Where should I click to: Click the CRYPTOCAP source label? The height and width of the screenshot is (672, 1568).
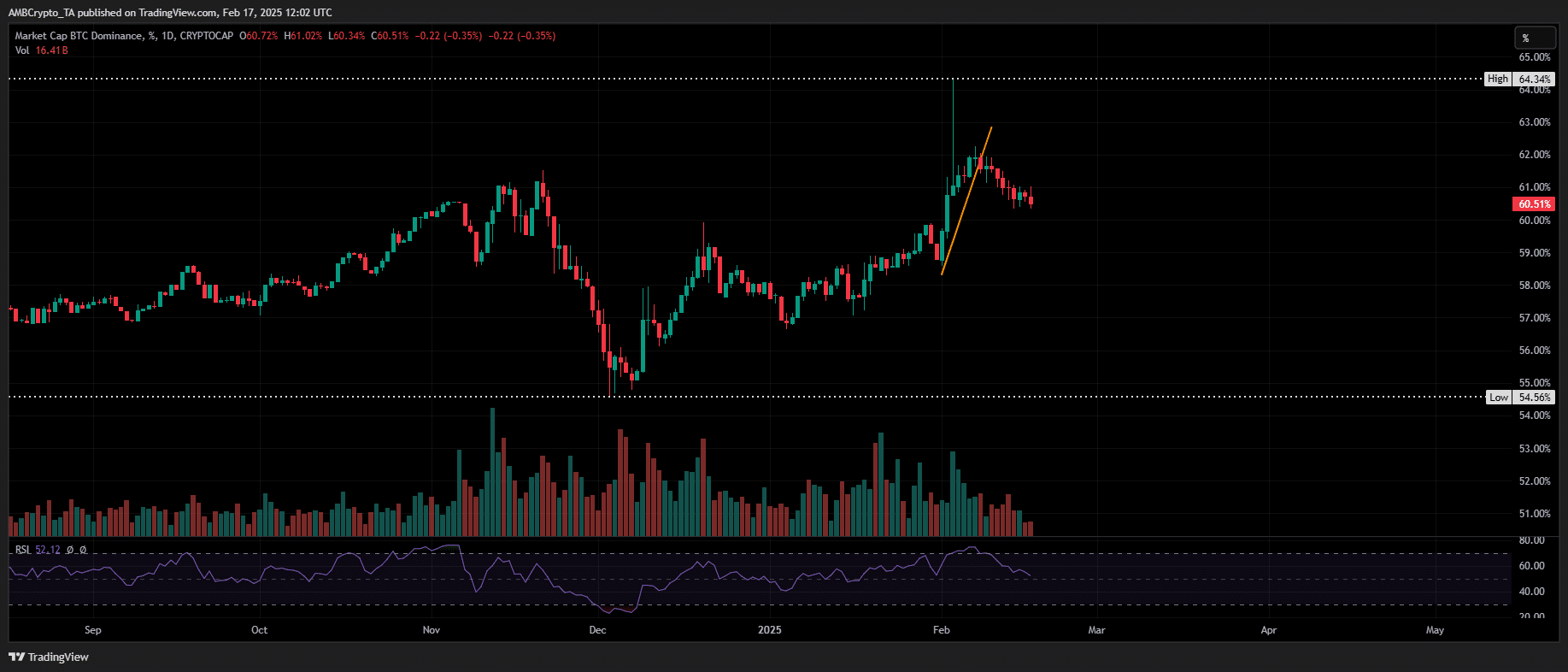206,36
